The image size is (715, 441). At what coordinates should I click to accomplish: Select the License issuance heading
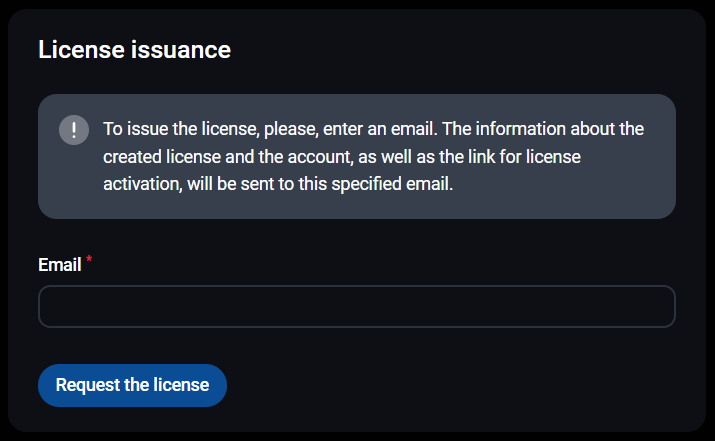click(x=135, y=50)
